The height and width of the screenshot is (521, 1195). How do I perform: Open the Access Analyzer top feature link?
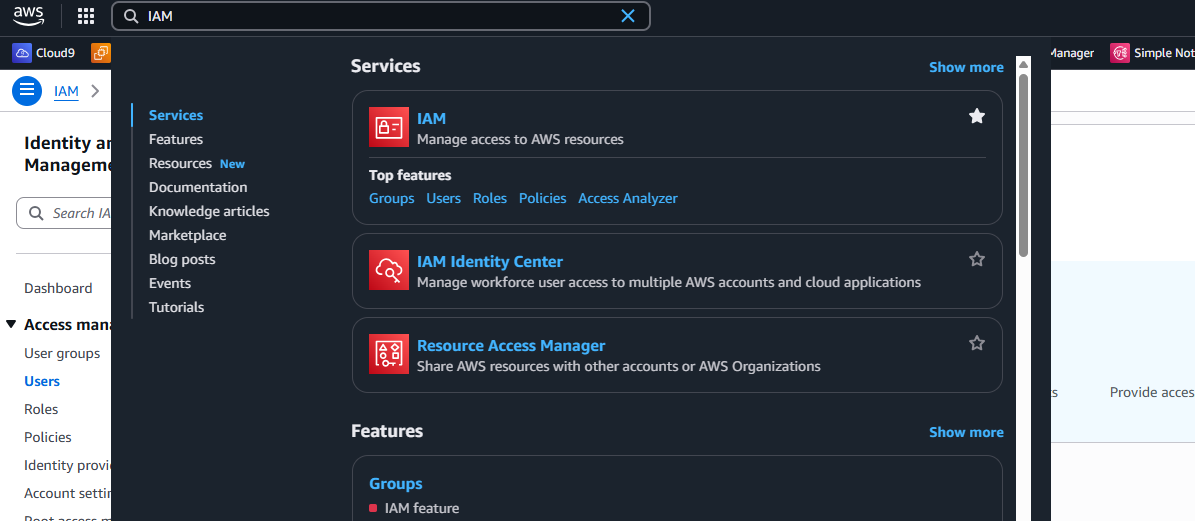(627, 198)
